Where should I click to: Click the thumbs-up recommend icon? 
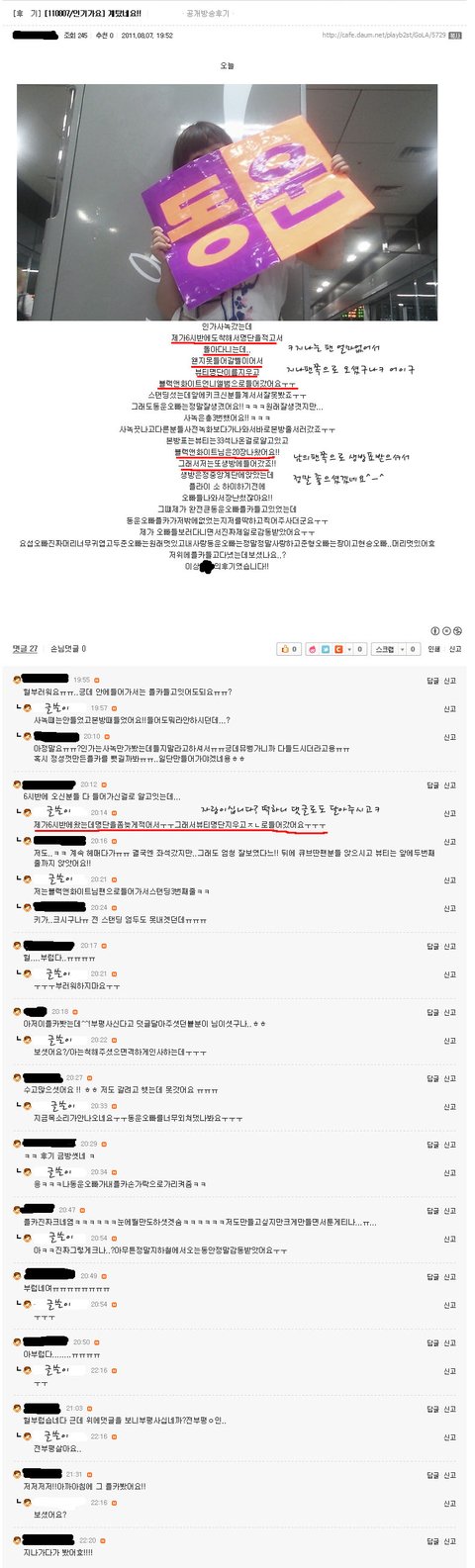285,649
